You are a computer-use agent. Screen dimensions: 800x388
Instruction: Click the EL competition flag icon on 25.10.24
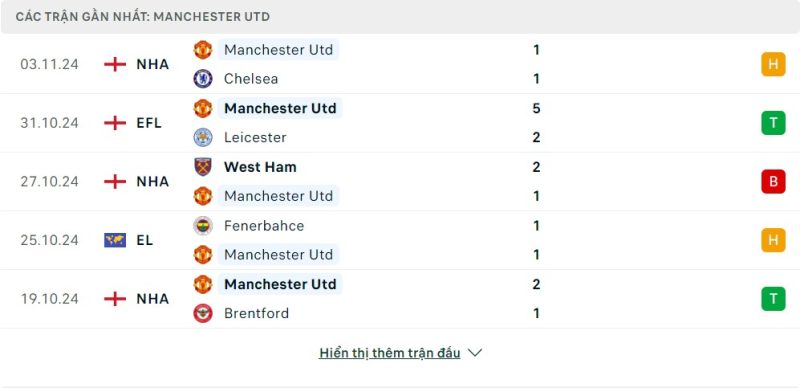(115, 240)
